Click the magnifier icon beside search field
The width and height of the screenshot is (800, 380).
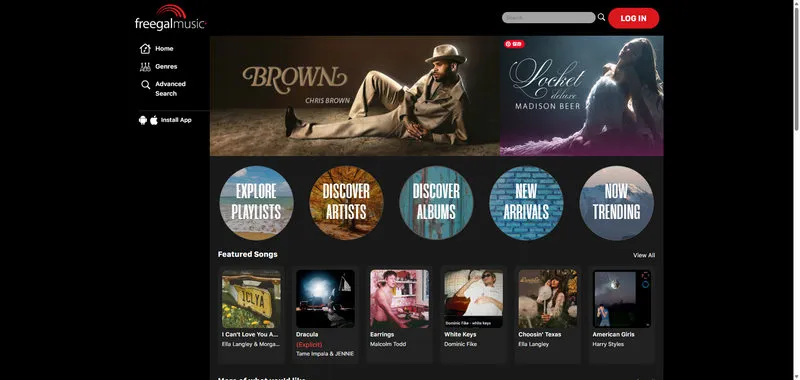(602, 17)
